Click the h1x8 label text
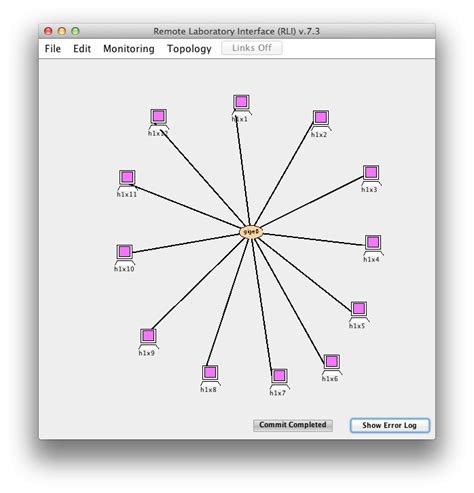The height and width of the screenshot is (493, 474). click(208, 390)
